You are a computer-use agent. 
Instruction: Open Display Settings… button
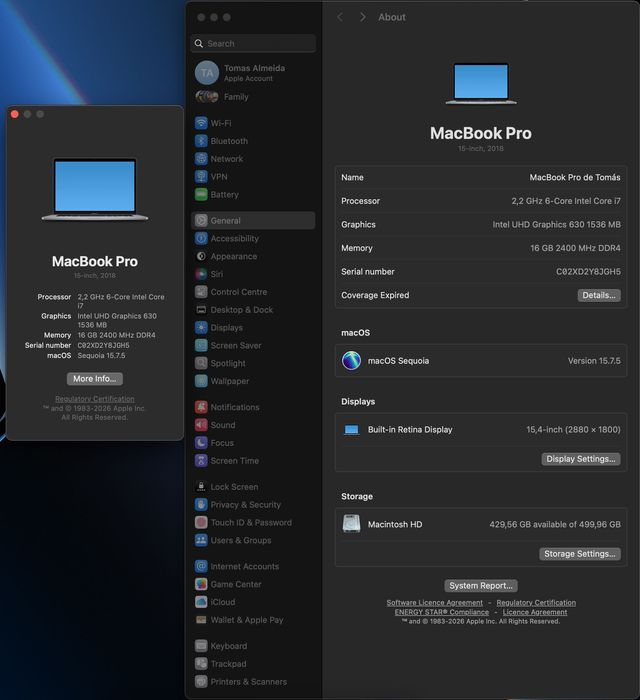(581, 459)
